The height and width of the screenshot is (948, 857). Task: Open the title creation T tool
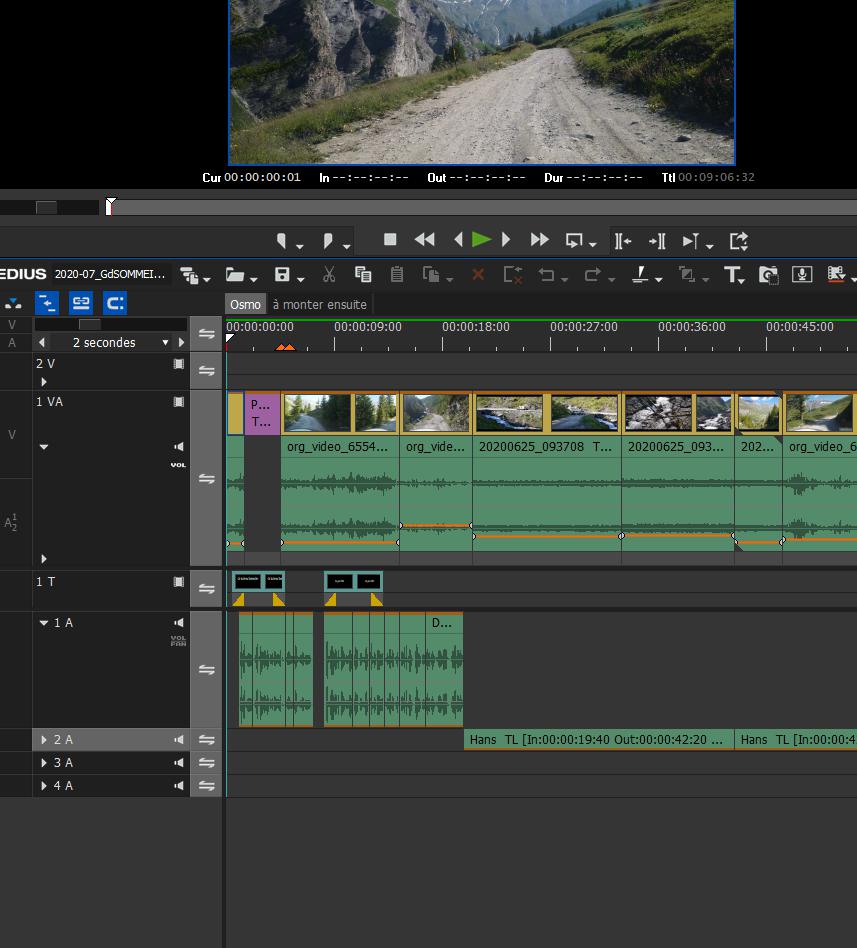point(731,275)
